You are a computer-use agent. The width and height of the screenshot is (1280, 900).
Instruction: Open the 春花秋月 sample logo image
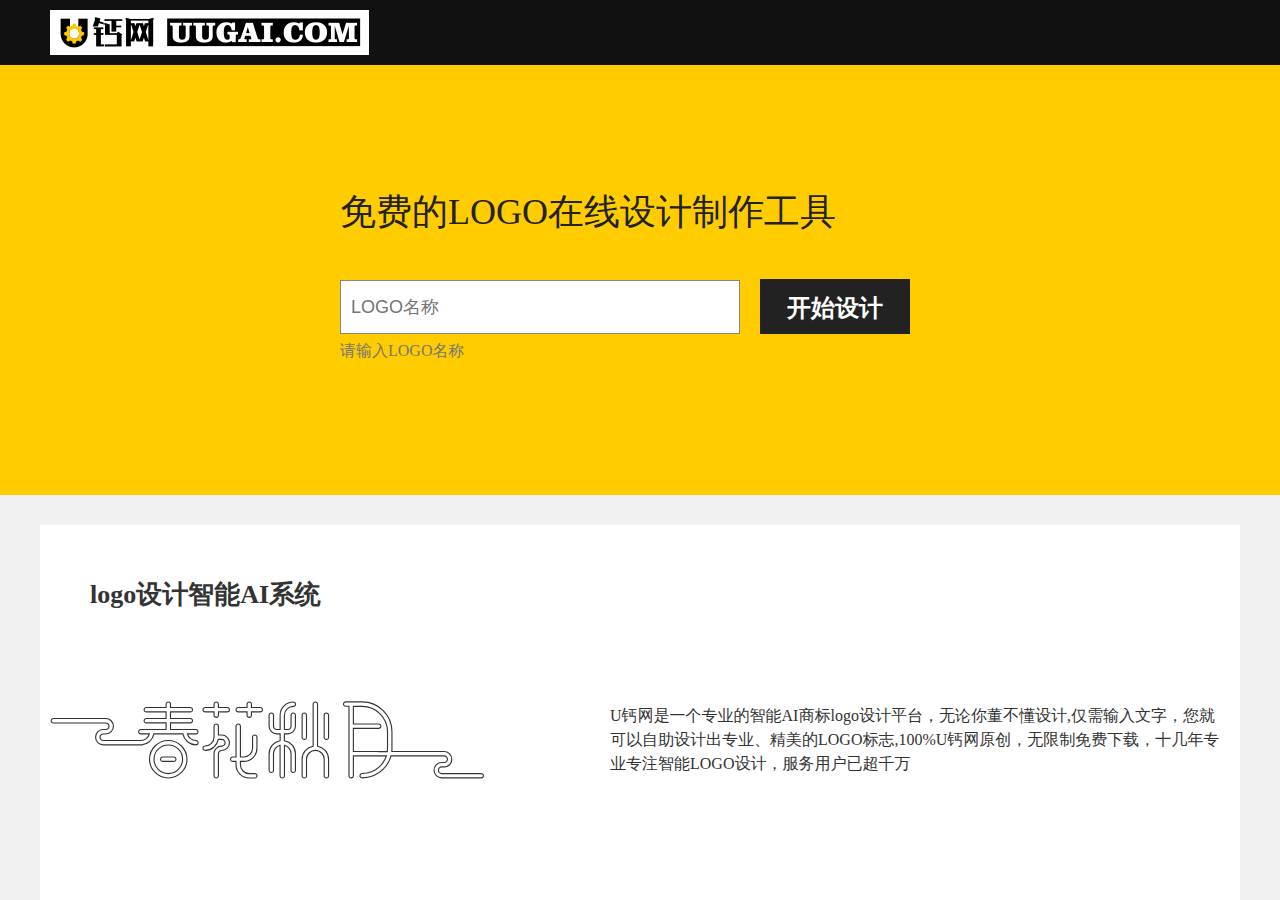pos(267,740)
